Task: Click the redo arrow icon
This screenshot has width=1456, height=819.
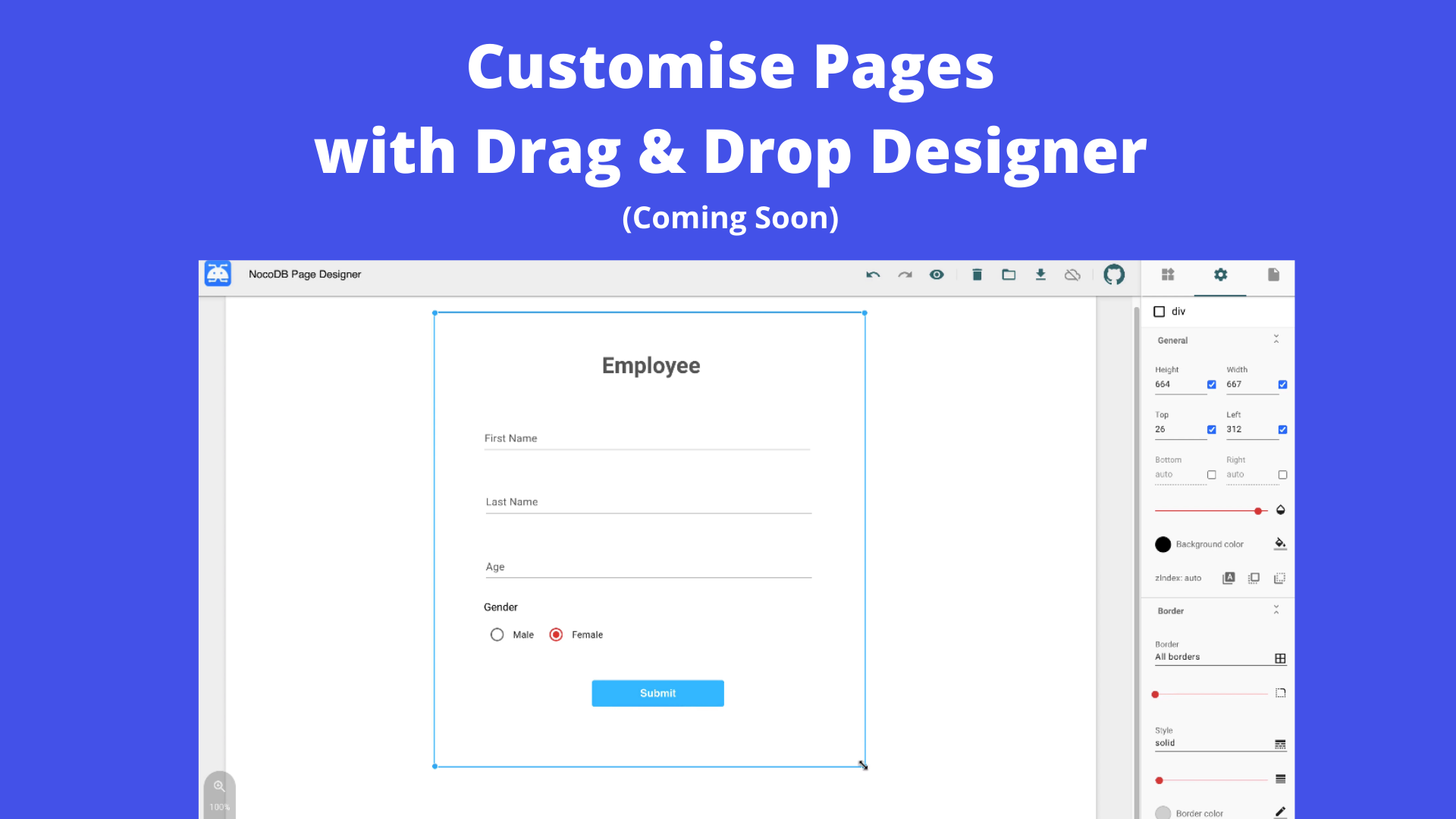Action: [905, 275]
